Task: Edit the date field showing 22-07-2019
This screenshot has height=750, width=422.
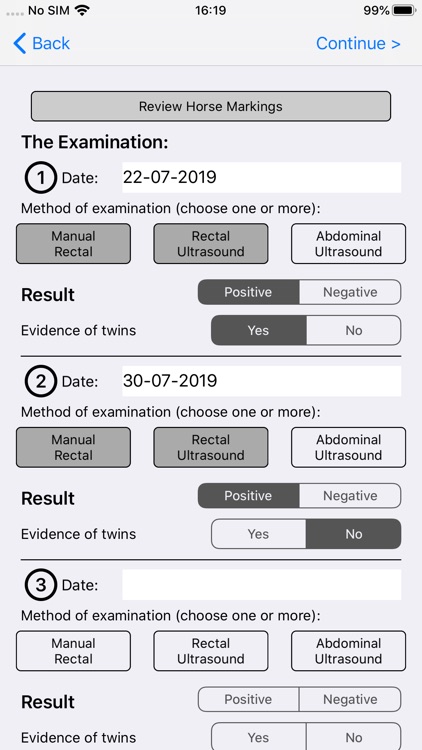Action: point(261,177)
